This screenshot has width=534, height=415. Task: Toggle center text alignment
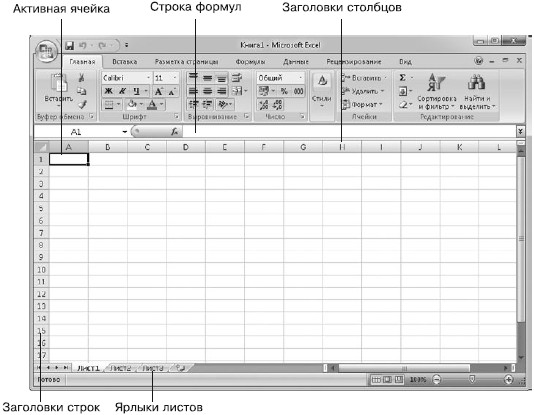point(207,91)
